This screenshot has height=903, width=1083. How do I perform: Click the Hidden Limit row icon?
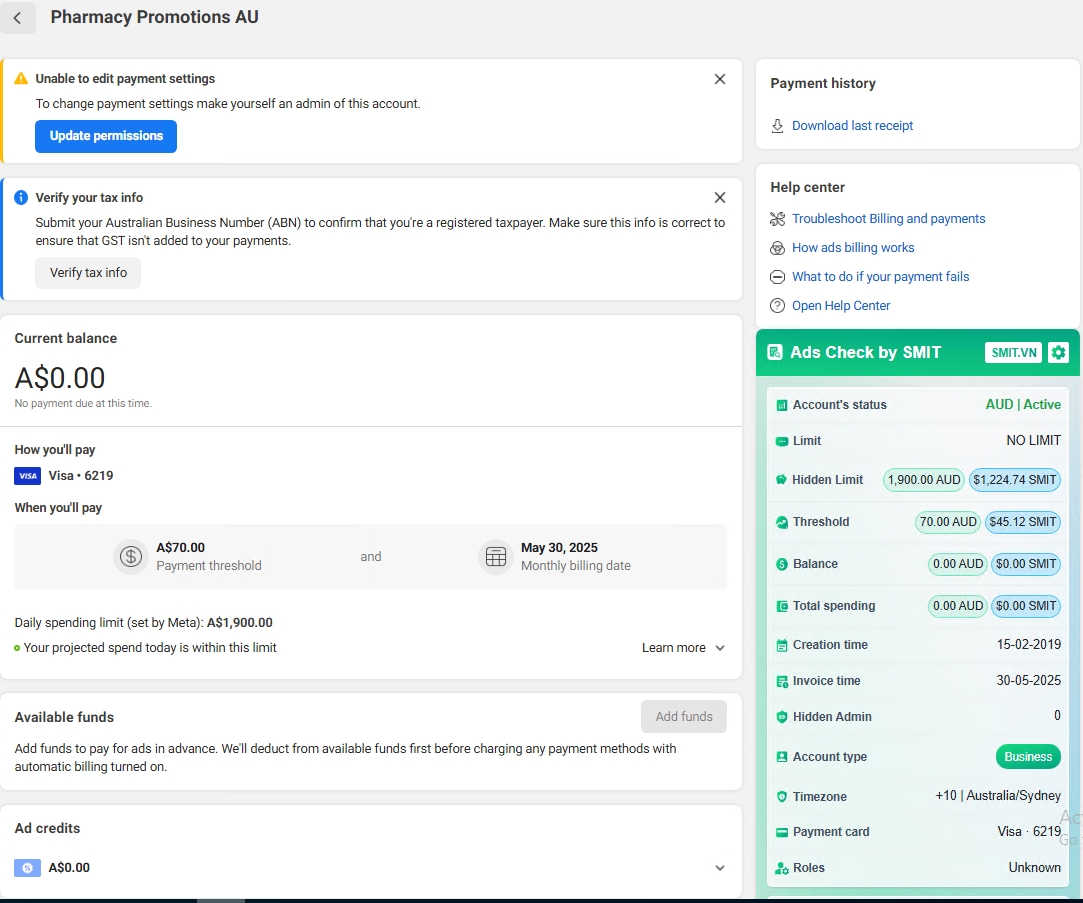(781, 480)
